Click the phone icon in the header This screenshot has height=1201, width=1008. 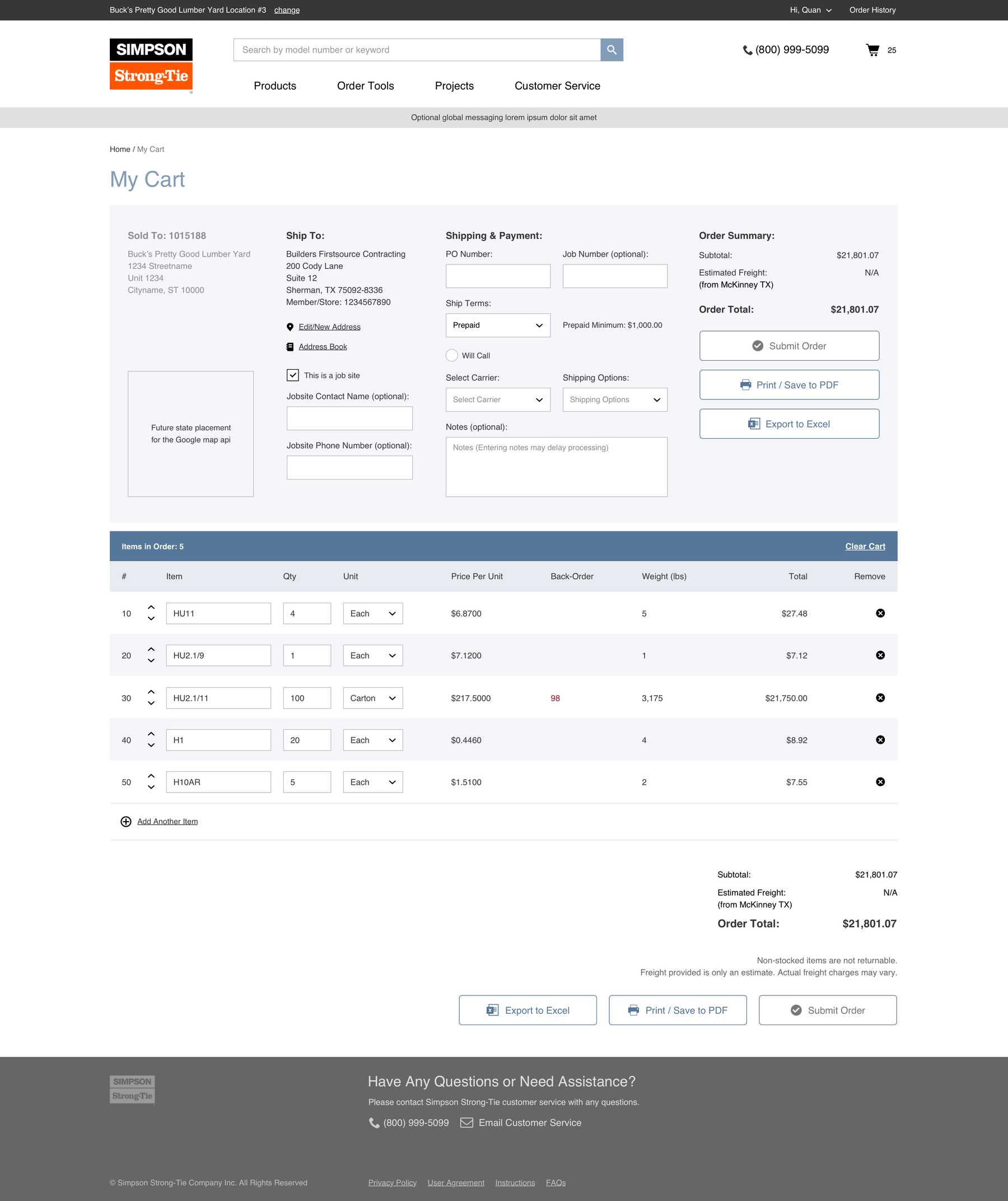tap(746, 50)
